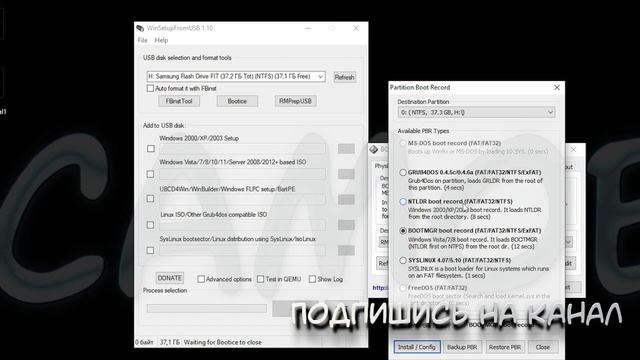640x360 pixels.
Task: Browse for the Linux ISO file
Action: pos(346,225)
